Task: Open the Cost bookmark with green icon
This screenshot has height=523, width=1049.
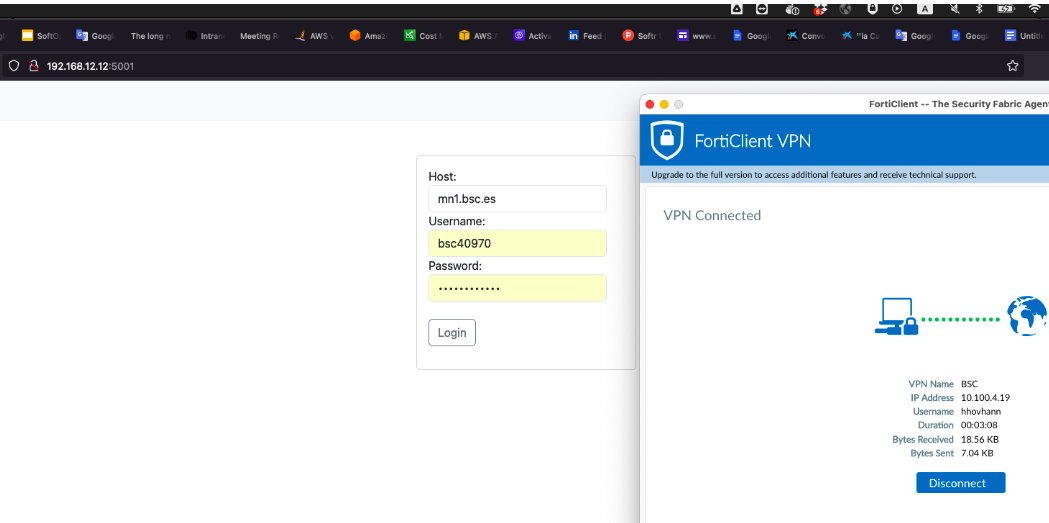Action: click(422, 36)
